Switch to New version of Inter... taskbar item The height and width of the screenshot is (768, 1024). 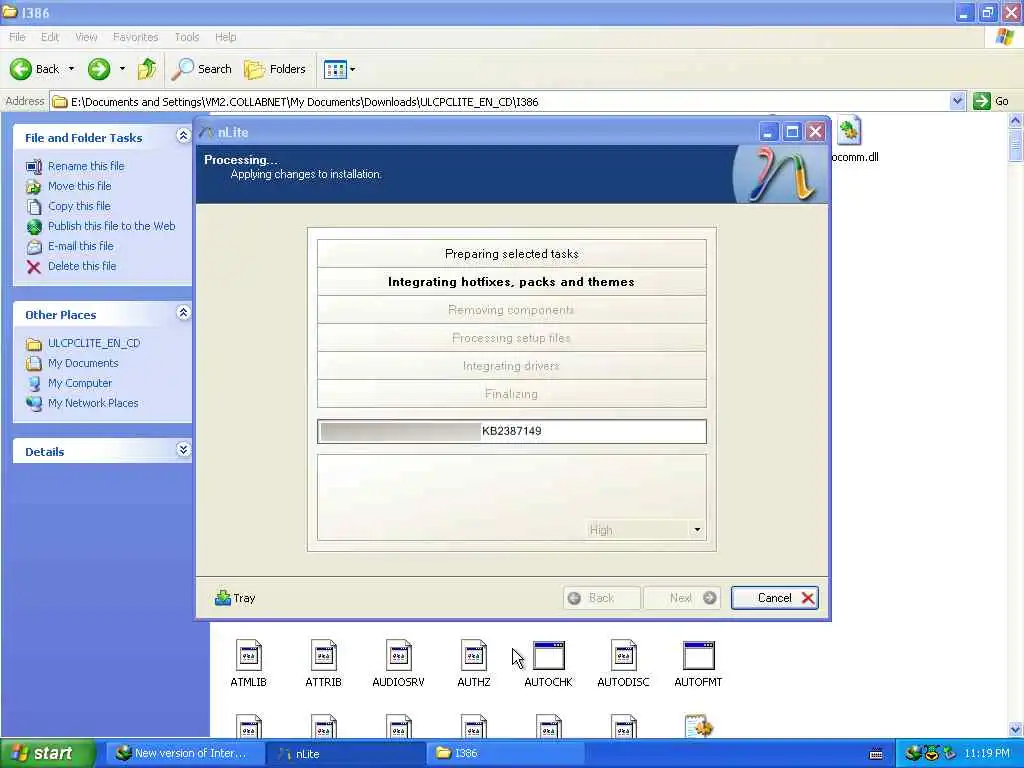(184, 753)
